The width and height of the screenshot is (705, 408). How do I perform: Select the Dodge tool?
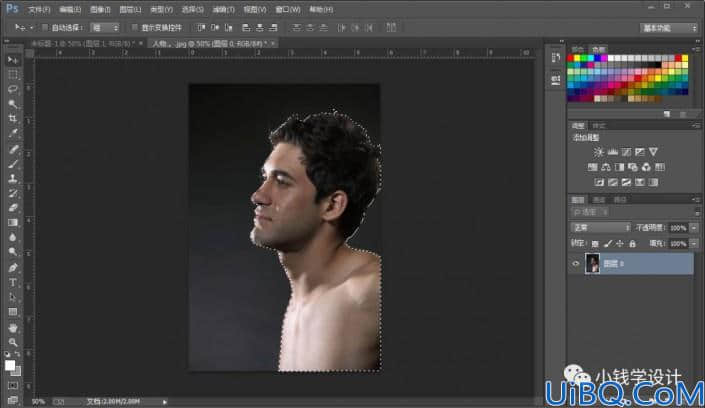tap(13, 252)
